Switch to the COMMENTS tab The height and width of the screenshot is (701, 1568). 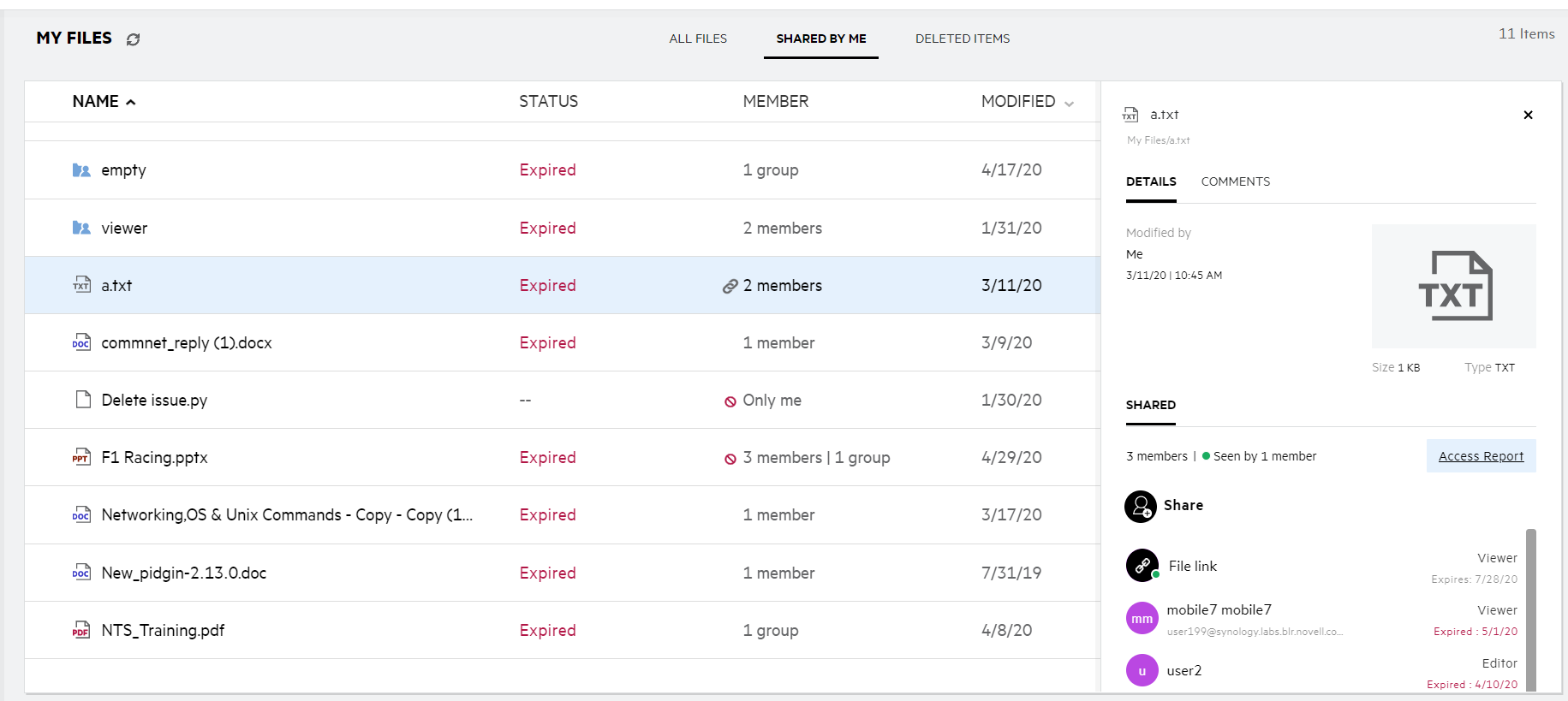click(x=1235, y=181)
